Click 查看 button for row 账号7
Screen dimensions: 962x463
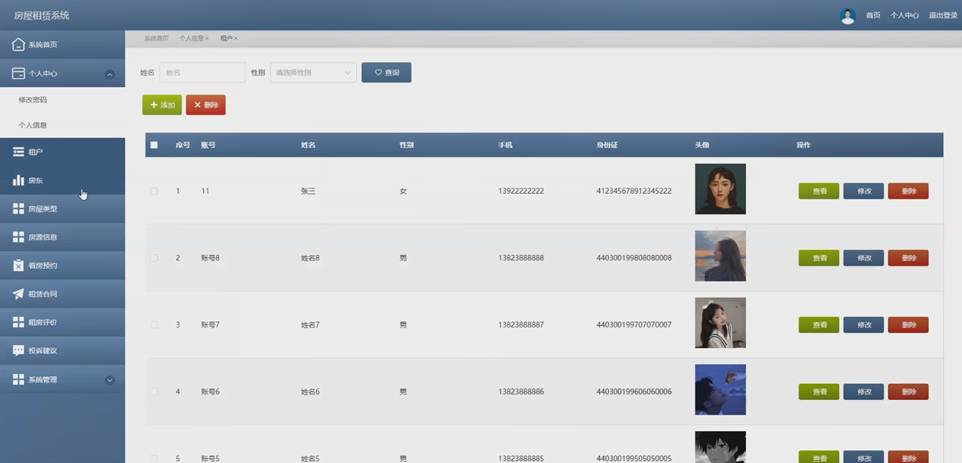tap(818, 325)
